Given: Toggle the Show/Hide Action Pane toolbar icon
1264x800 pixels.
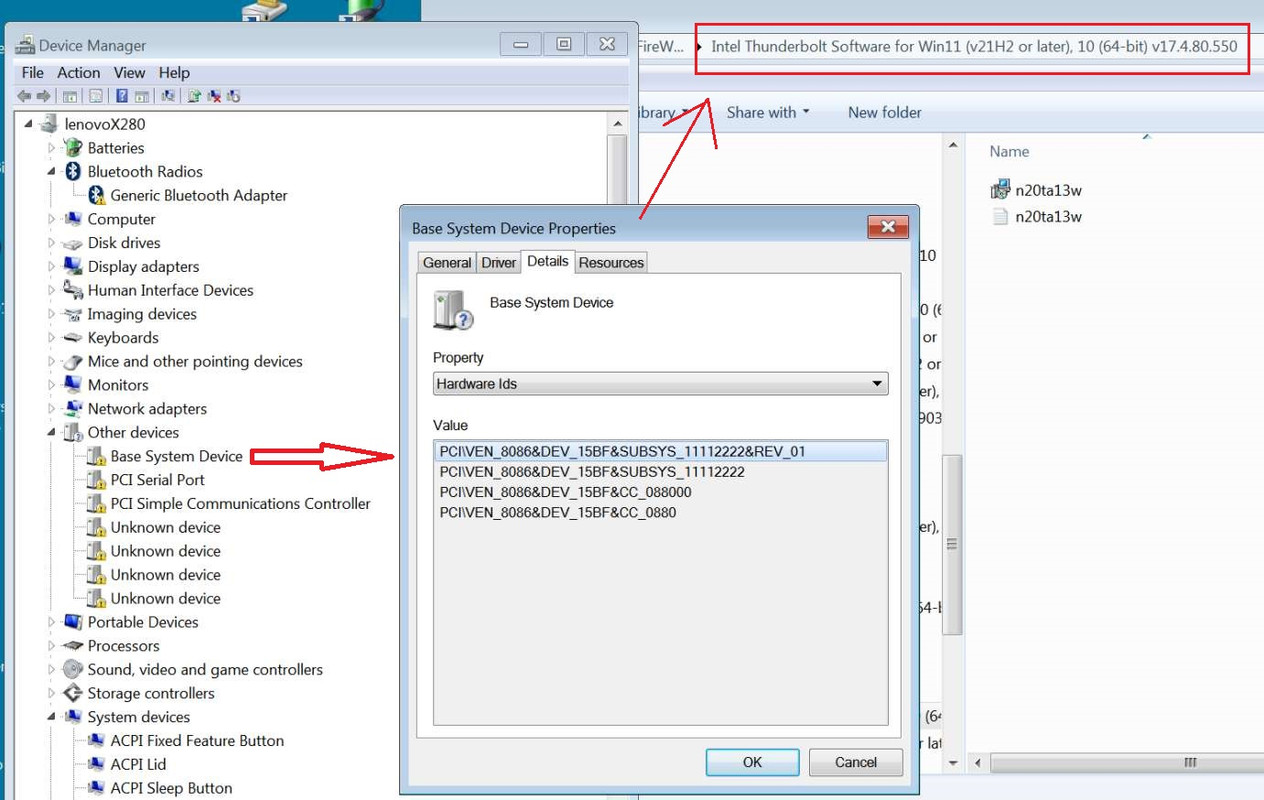Looking at the screenshot, I should [x=142, y=96].
